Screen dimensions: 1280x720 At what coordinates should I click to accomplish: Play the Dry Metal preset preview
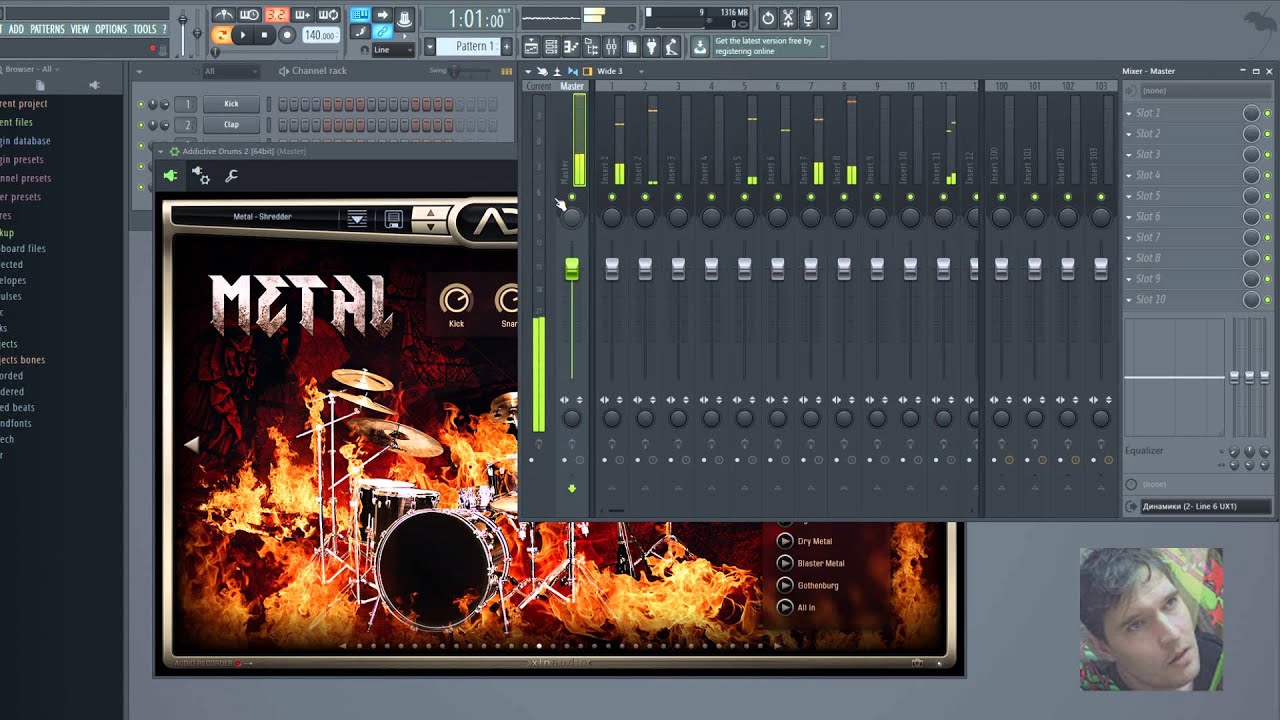click(x=785, y=541)
